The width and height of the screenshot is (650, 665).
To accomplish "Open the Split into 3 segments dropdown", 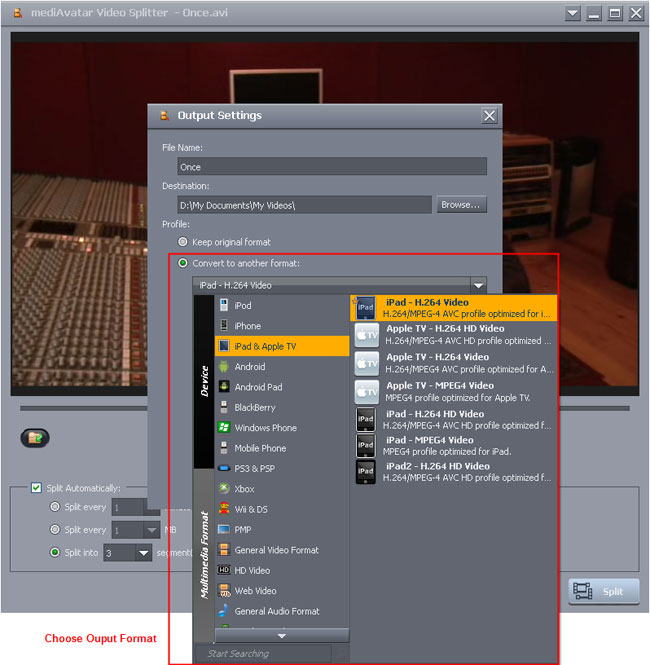I will click(143, 553).
